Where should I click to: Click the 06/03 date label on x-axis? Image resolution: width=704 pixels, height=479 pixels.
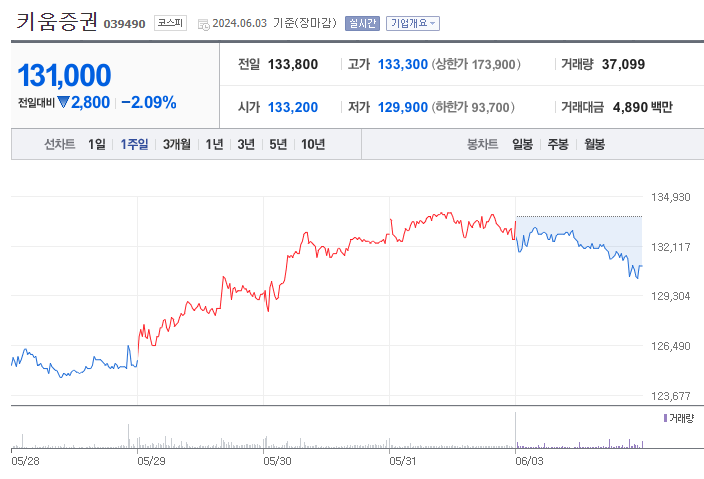(529, 461)
